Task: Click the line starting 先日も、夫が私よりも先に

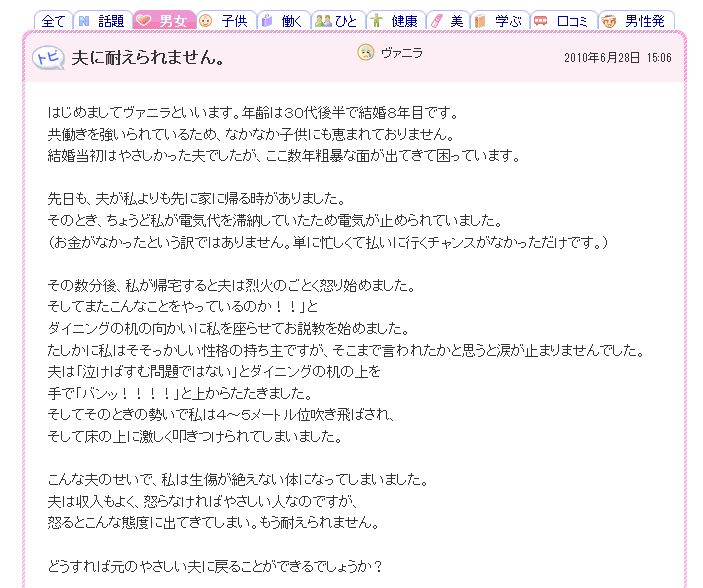Action: (196, 199)
